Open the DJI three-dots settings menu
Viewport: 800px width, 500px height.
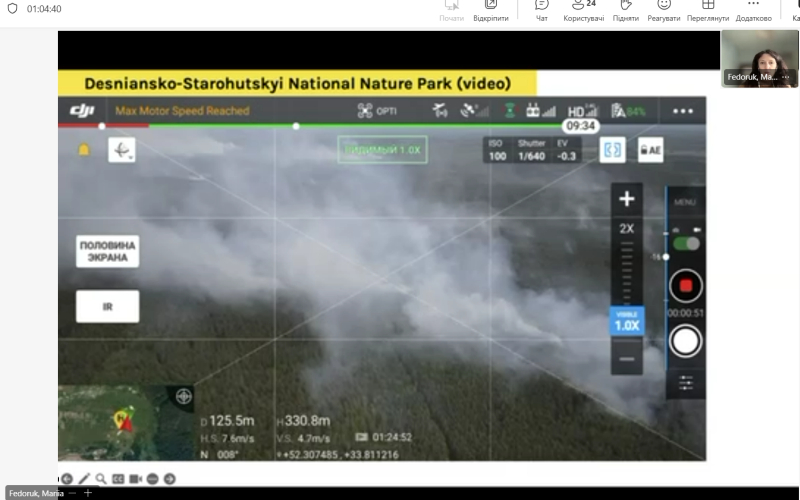click(683, 111)
